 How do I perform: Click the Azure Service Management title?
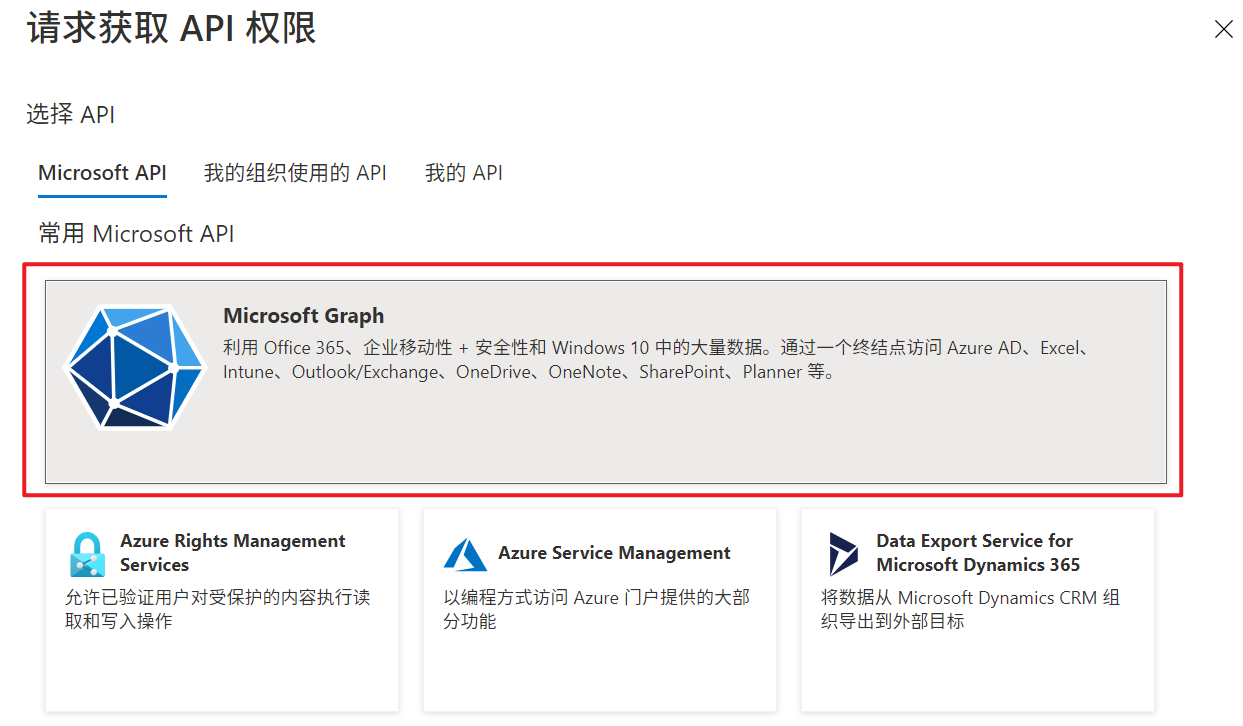(x=614, y=553)
